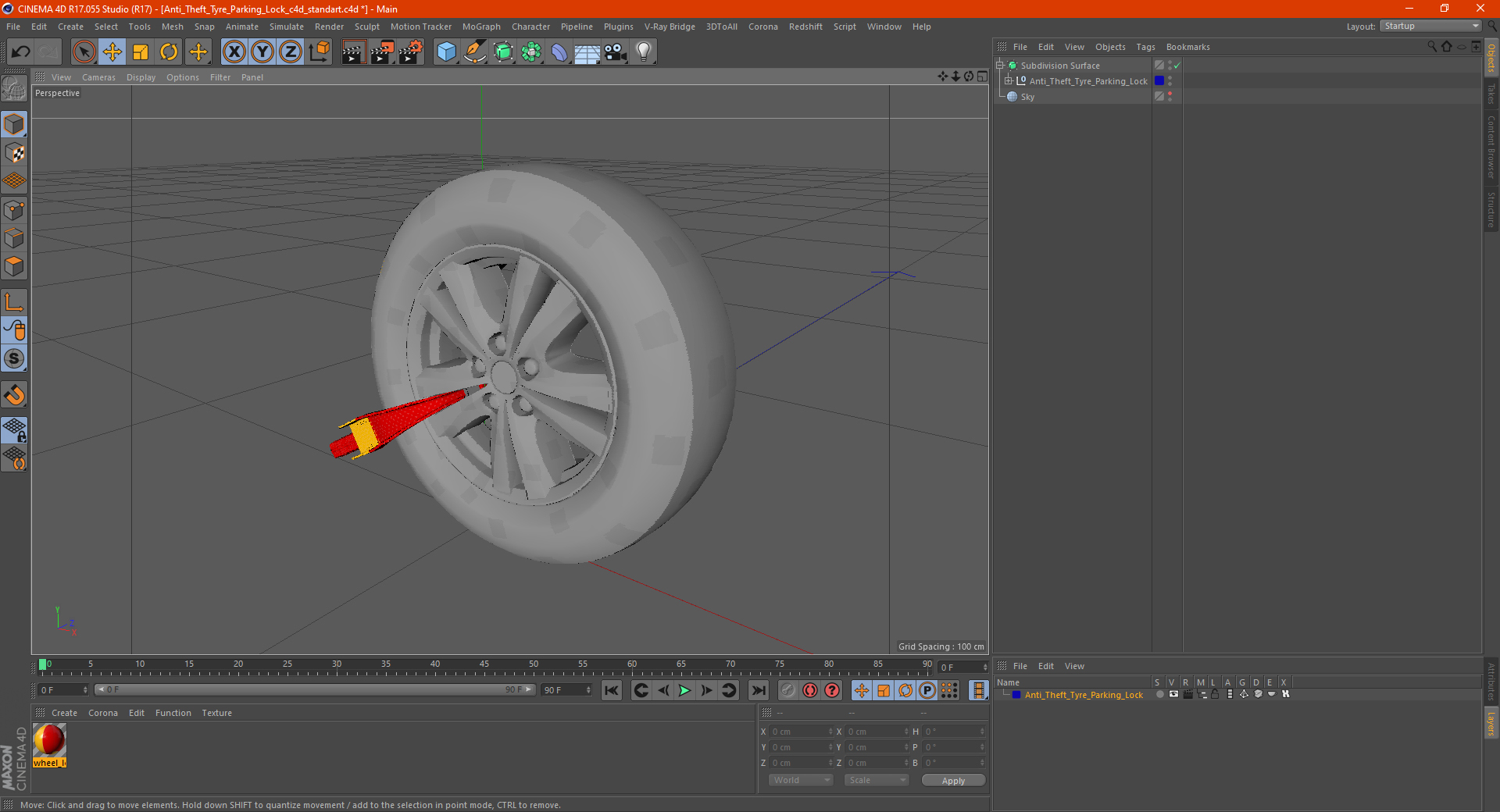
Task: Click the timeline range slider bar
Action: click(x=315, y=689)
